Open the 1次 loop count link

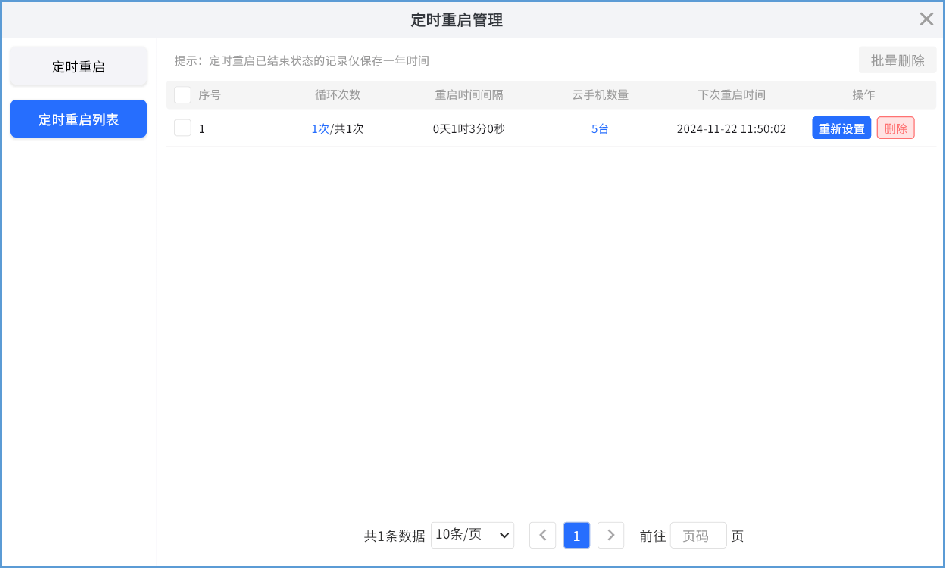tap(320, 129)
